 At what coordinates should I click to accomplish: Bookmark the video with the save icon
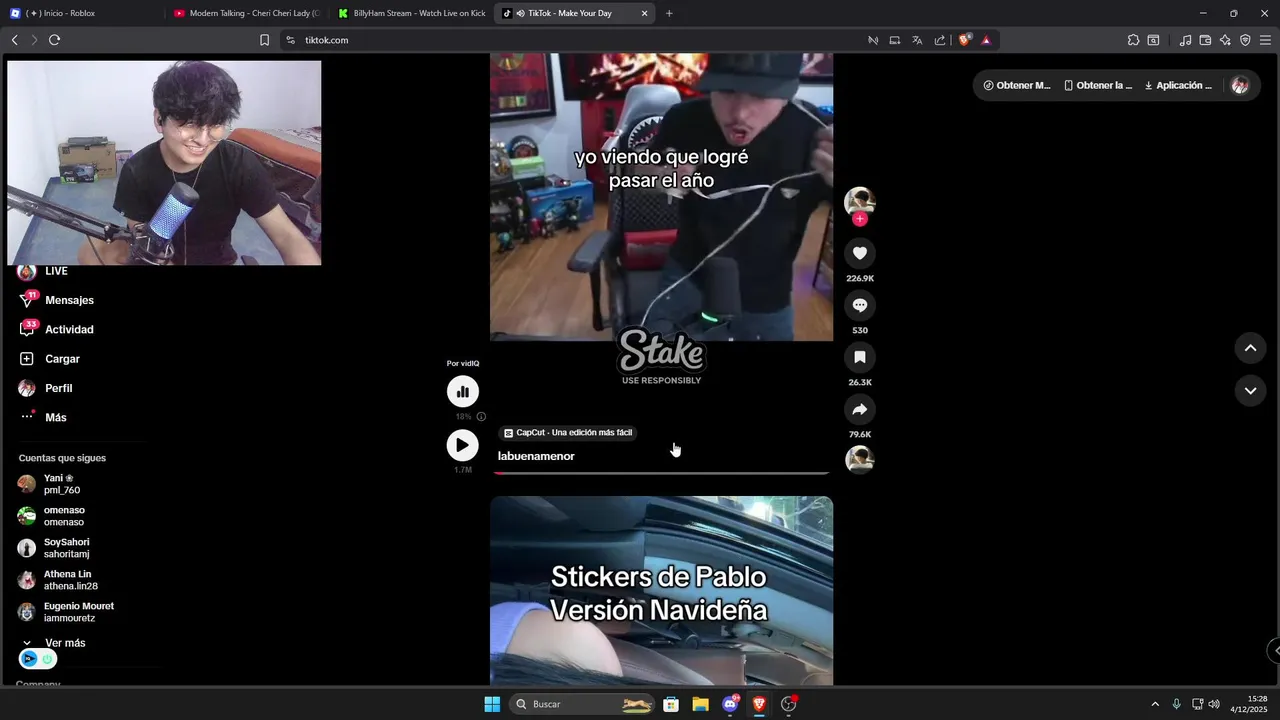pos(859,357)
